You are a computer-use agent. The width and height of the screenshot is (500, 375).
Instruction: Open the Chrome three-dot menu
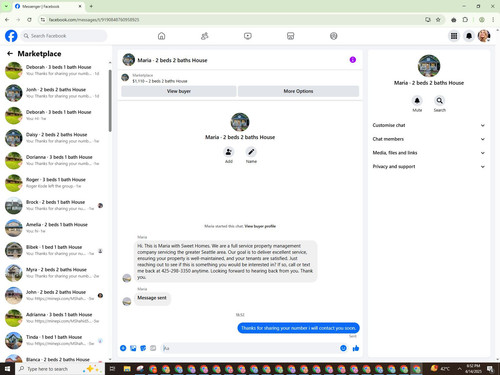click(493, 20)
